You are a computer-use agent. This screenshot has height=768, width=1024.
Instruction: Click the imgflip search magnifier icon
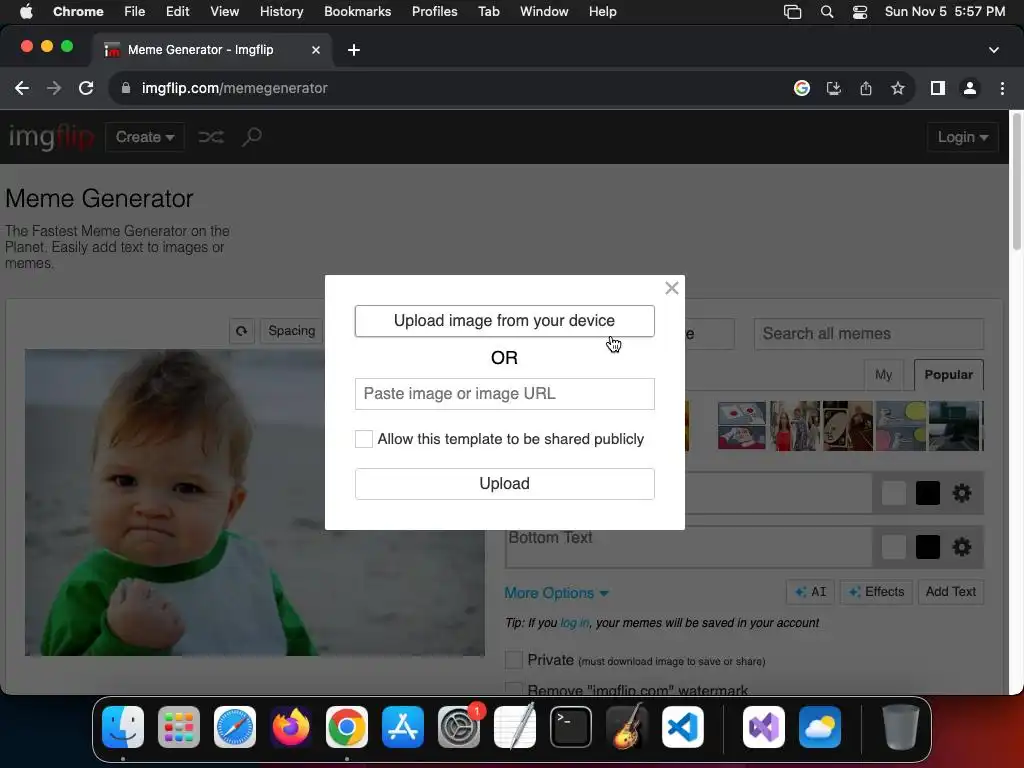click(251, 137)
